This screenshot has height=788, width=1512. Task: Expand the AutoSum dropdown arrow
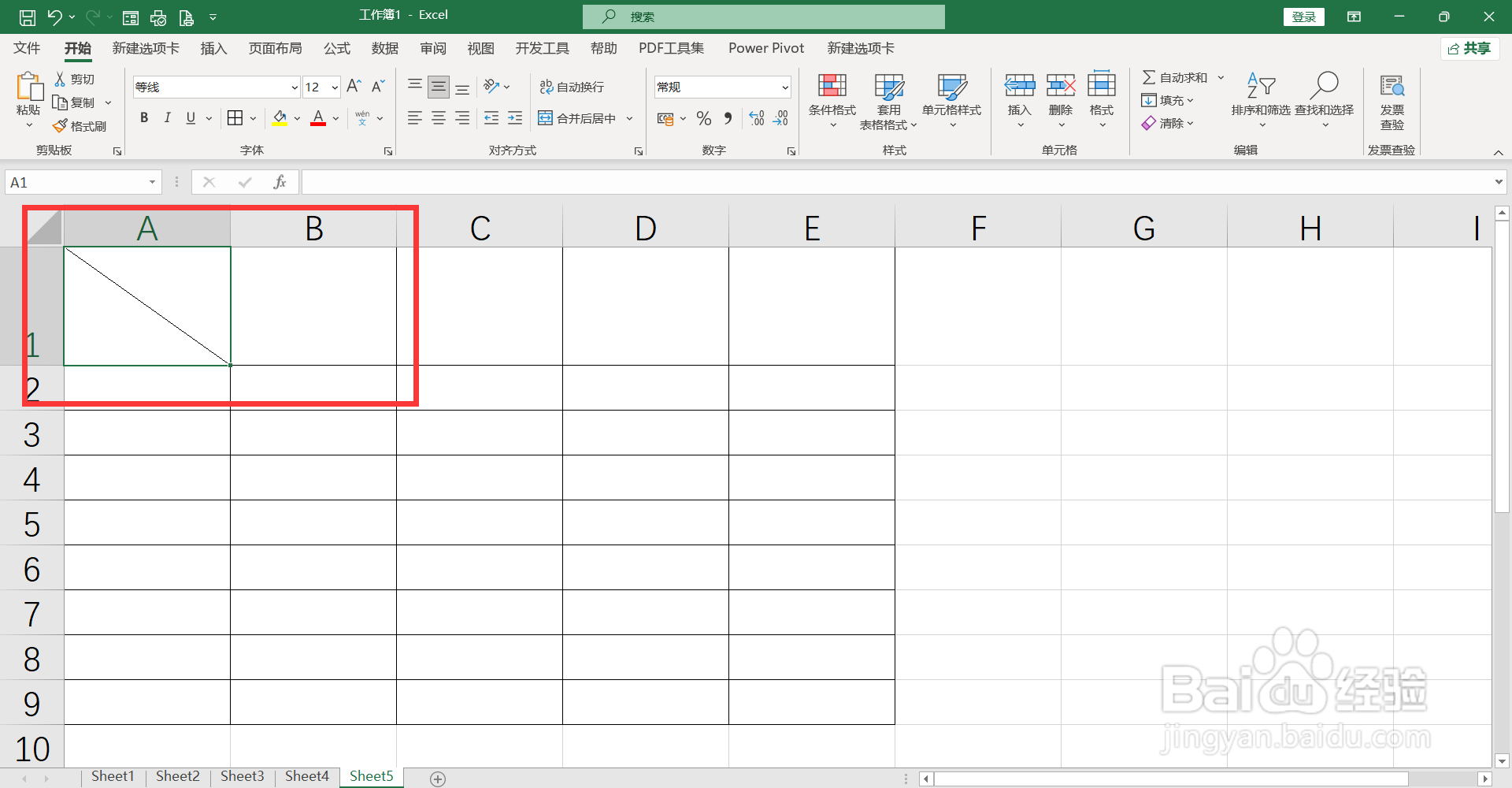tap(1221, 77)
